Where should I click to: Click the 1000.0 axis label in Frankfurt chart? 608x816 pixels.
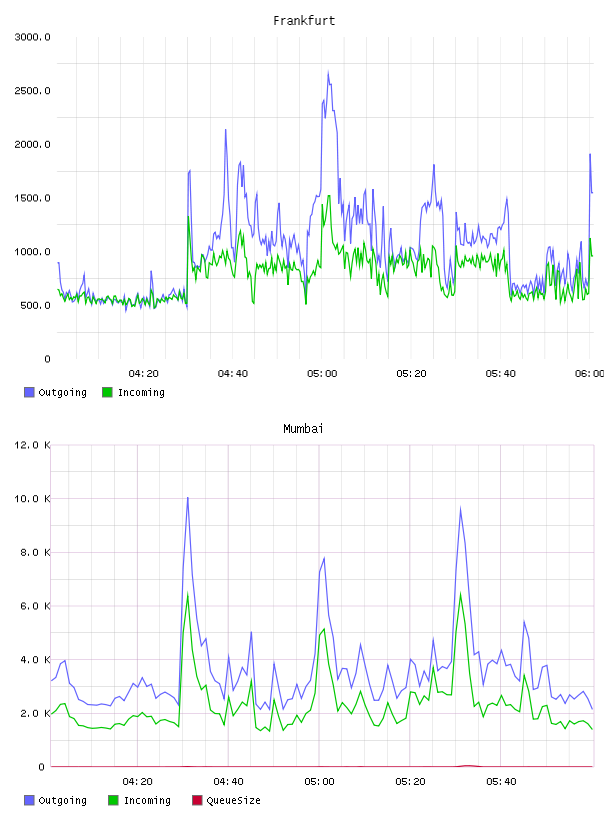coord(32,251)
